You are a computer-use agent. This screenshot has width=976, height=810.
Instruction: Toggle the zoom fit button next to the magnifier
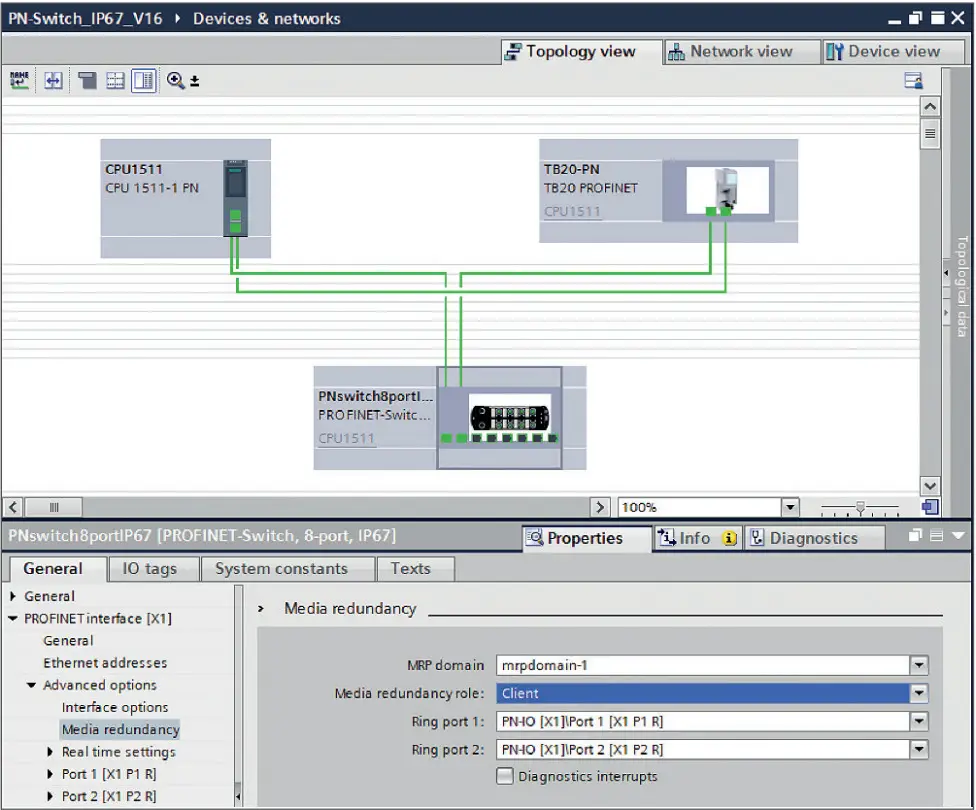click(x=196, y=80)
